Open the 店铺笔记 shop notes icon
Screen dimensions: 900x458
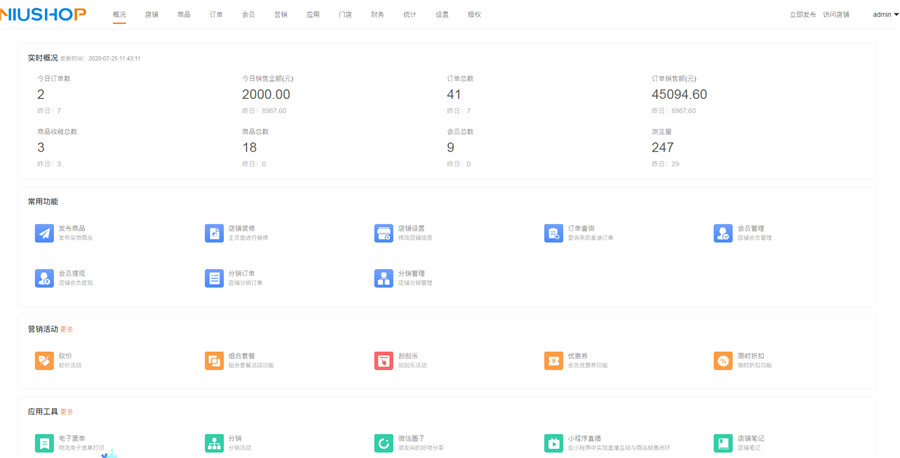723,443
